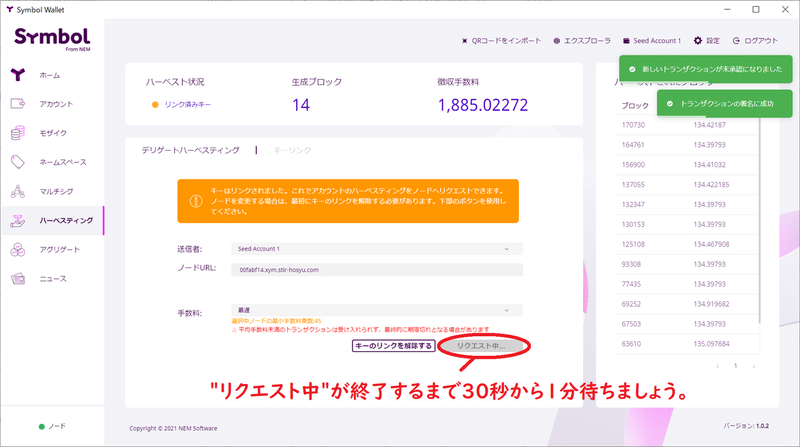This screenshot has height=447, width=800.
Task: Open the アグリゲート icon
Action: [x=18, y=250]
